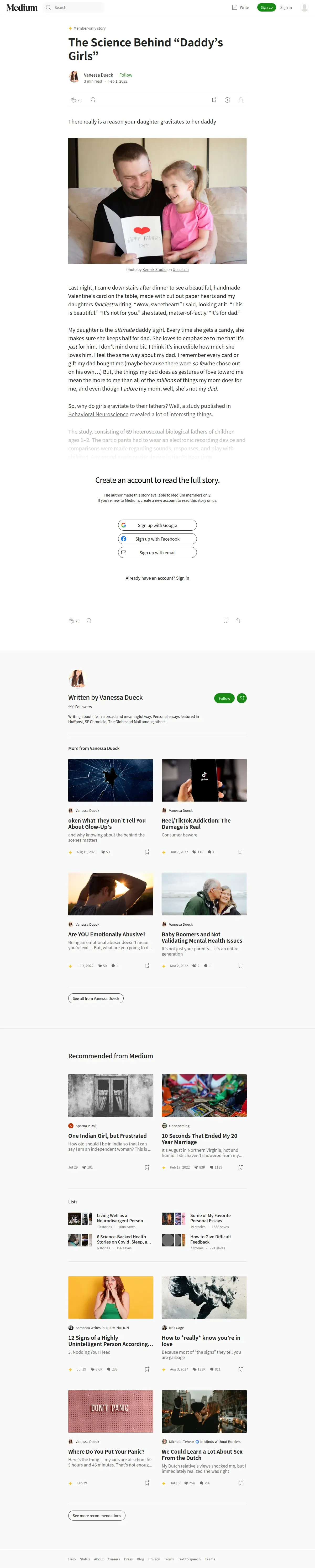Bookmark Where Do You Put Your Panic article
The width and height of the screenshot is (315, 1568).
(147, 1483)
